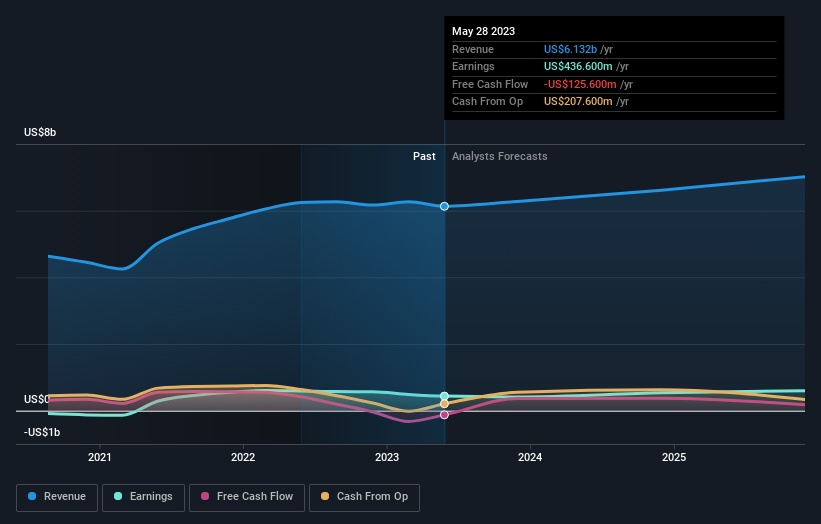Screen dimensions: 821x524
Task: Click the 2025 x-axis label
Action: (674, 457)
